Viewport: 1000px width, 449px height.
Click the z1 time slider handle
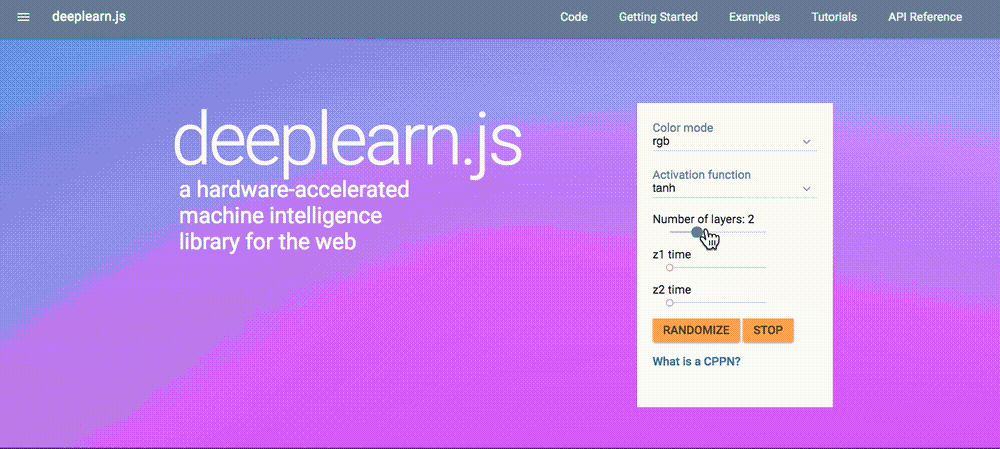click(670, 267)
